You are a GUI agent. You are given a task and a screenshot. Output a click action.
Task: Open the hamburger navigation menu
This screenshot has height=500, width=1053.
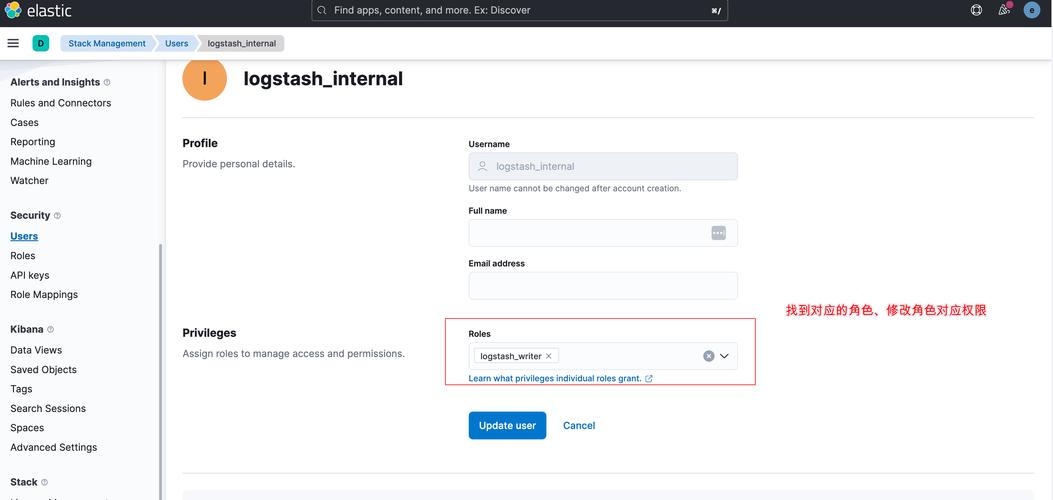point(13,43)
